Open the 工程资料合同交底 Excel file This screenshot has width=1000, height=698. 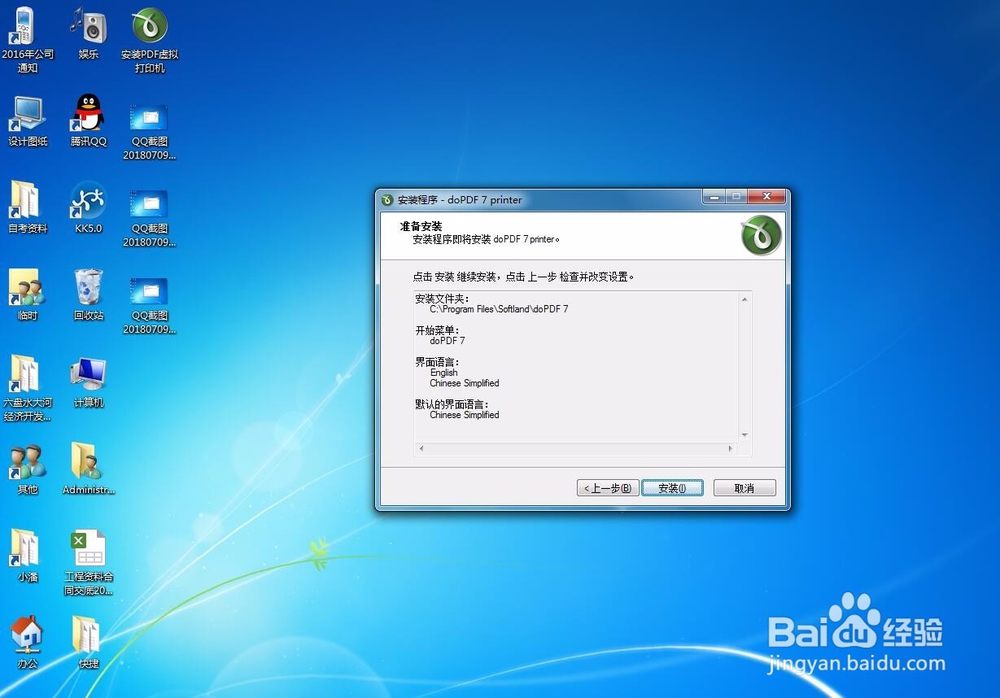click(89, 562)
